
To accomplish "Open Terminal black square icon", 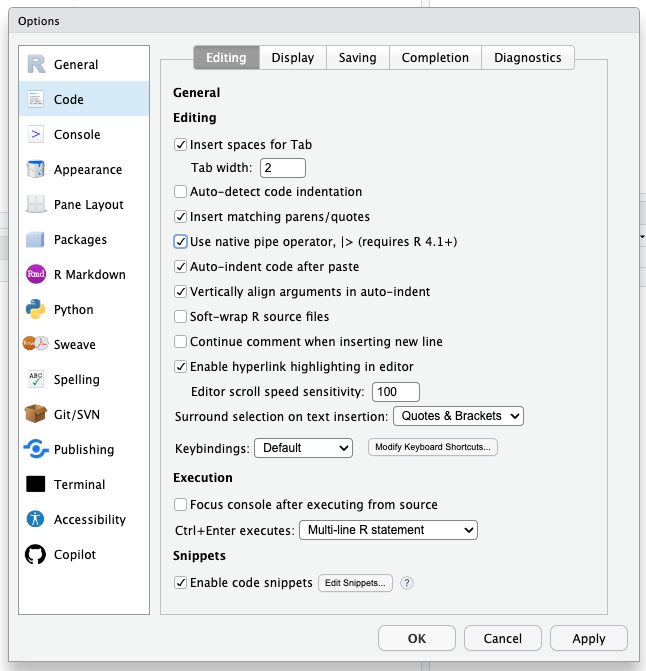I will tap(36, 484).
